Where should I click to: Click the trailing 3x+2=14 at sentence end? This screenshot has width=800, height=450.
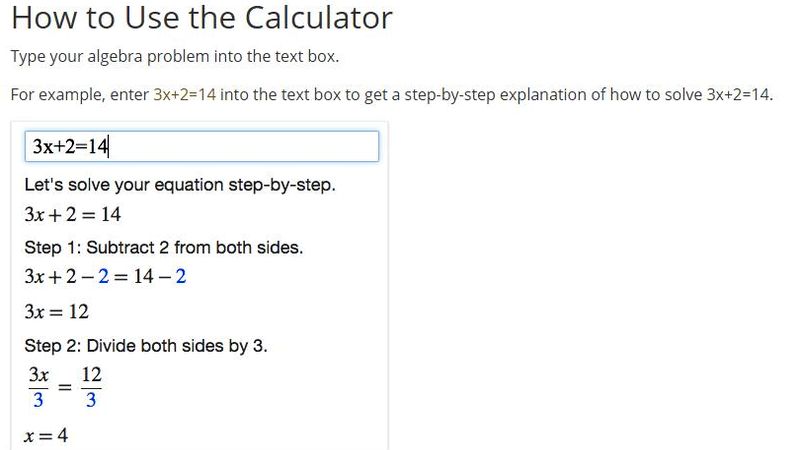click(x=739, y=94)
